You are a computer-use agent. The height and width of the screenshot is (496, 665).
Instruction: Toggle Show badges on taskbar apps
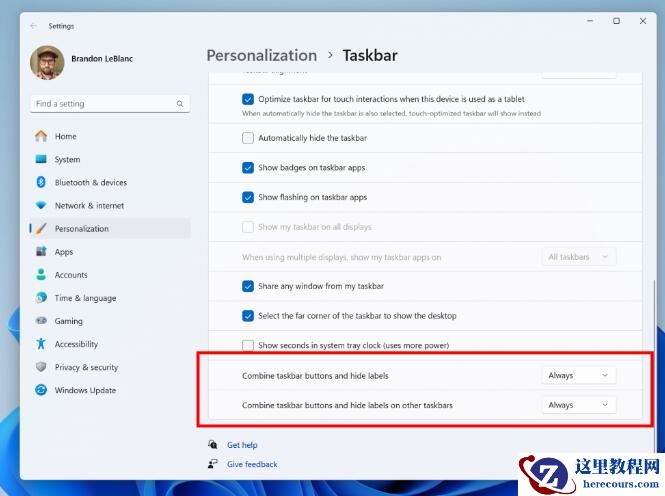[x=248, y=167]
